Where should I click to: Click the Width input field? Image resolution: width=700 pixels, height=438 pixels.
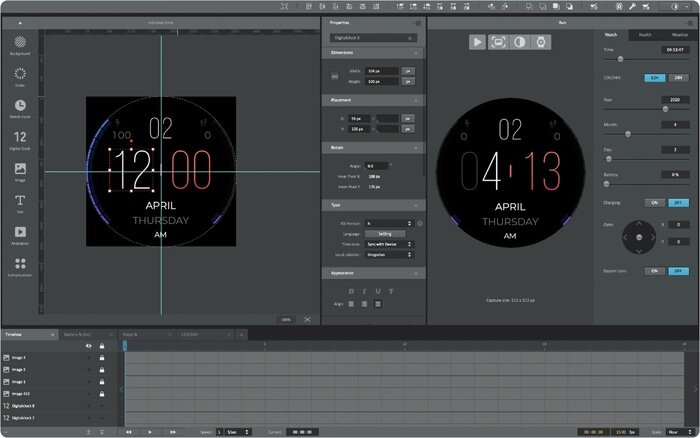pos(382,71)
